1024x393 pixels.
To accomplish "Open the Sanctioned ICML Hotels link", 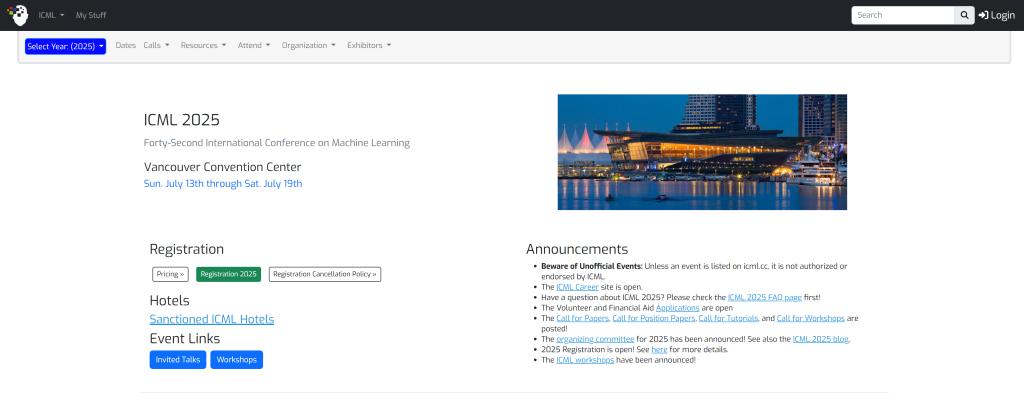I will point(212,319).
